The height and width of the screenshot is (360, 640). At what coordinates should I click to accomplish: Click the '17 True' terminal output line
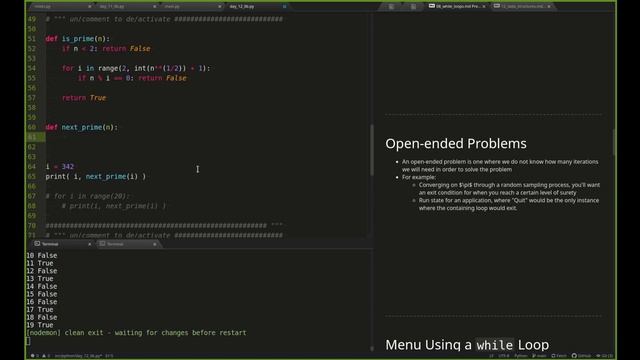coord(40,309)
